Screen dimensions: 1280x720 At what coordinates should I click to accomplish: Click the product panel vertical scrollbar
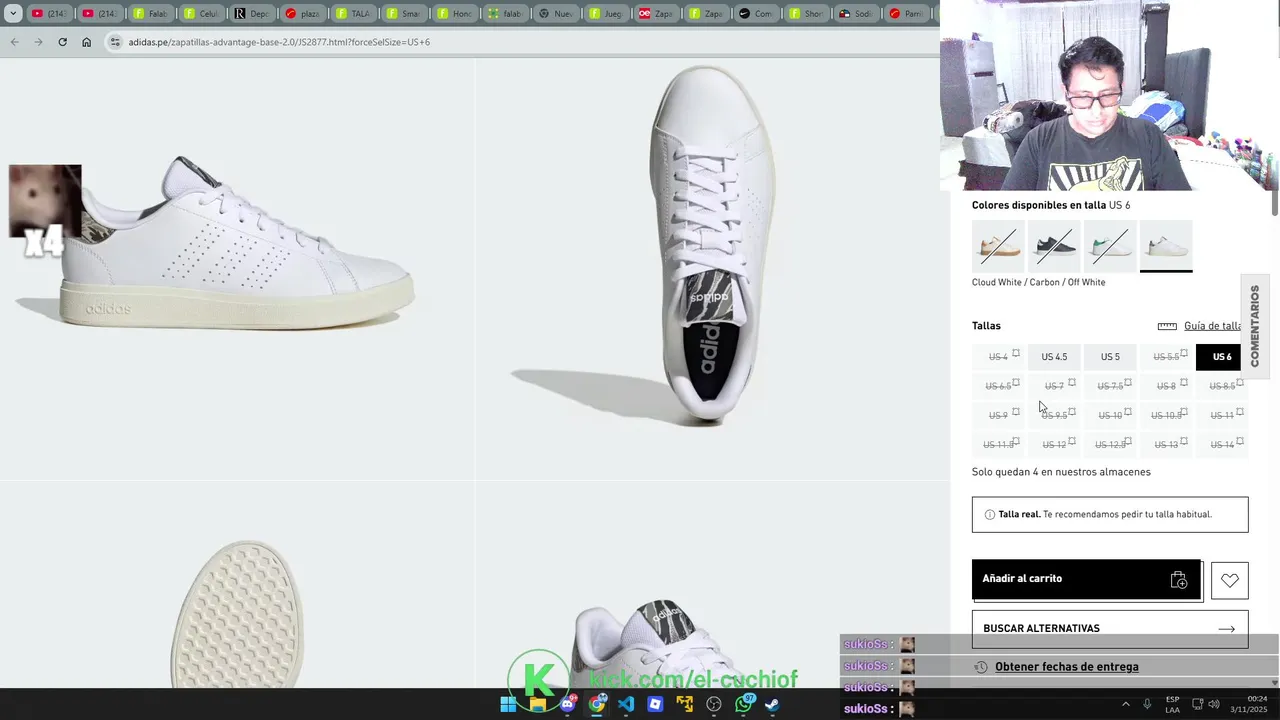pos(1274,202)
